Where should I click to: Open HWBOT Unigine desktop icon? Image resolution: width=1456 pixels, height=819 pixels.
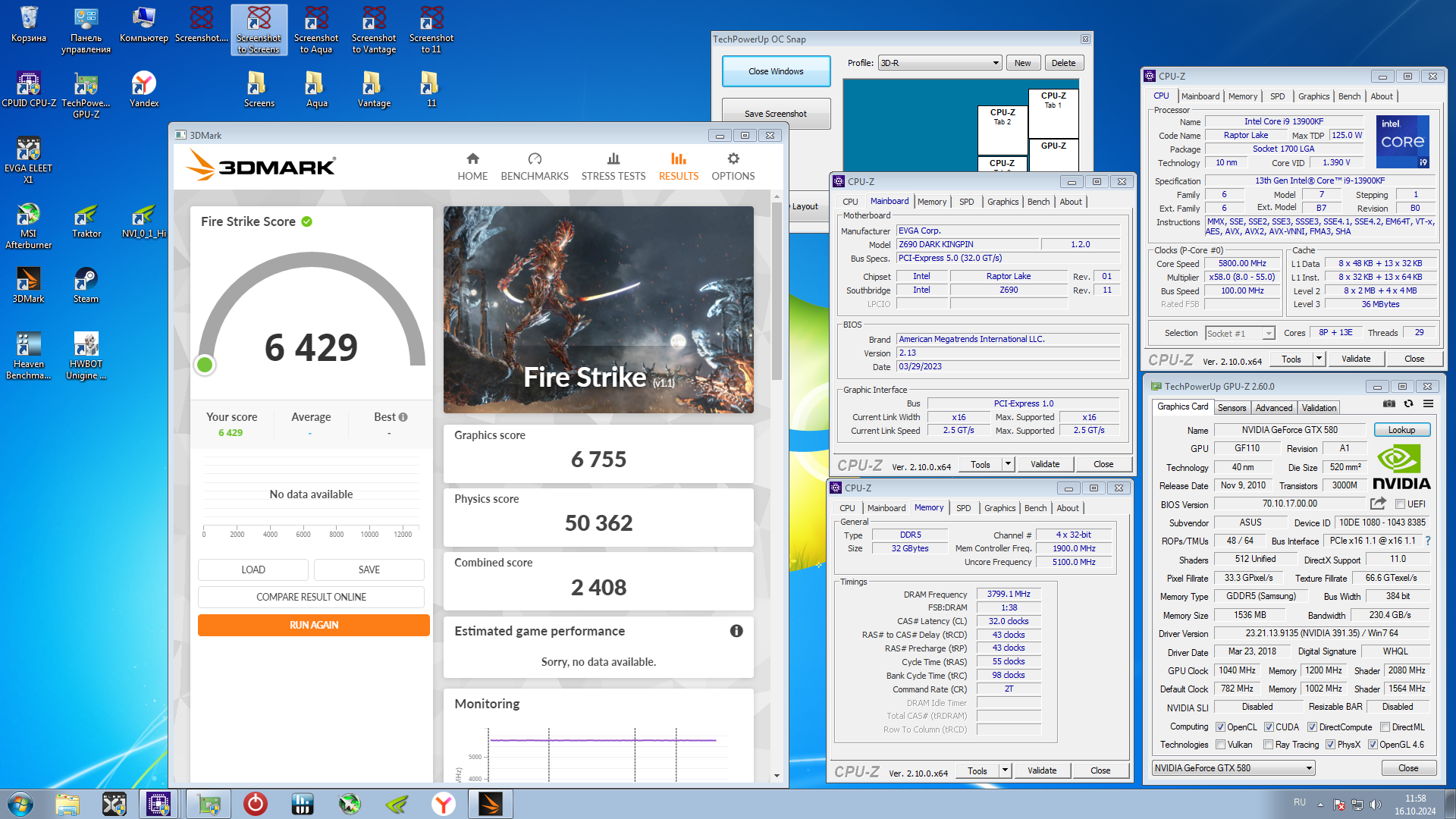coord(86,356)
